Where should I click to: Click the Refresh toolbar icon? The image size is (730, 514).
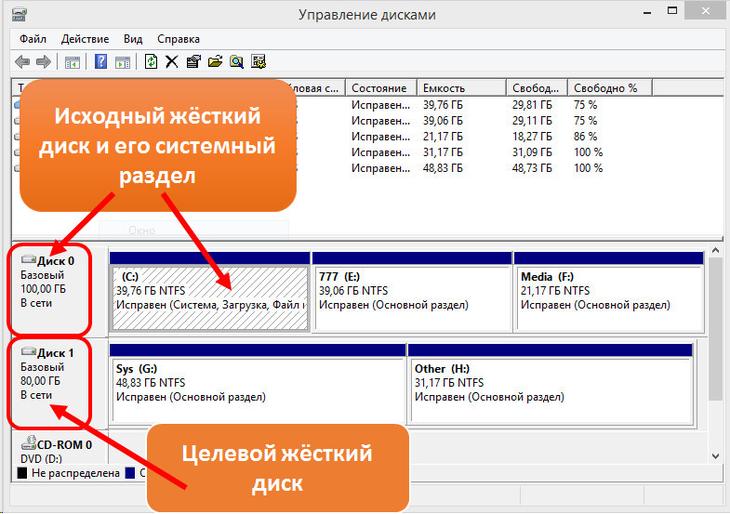151,61
